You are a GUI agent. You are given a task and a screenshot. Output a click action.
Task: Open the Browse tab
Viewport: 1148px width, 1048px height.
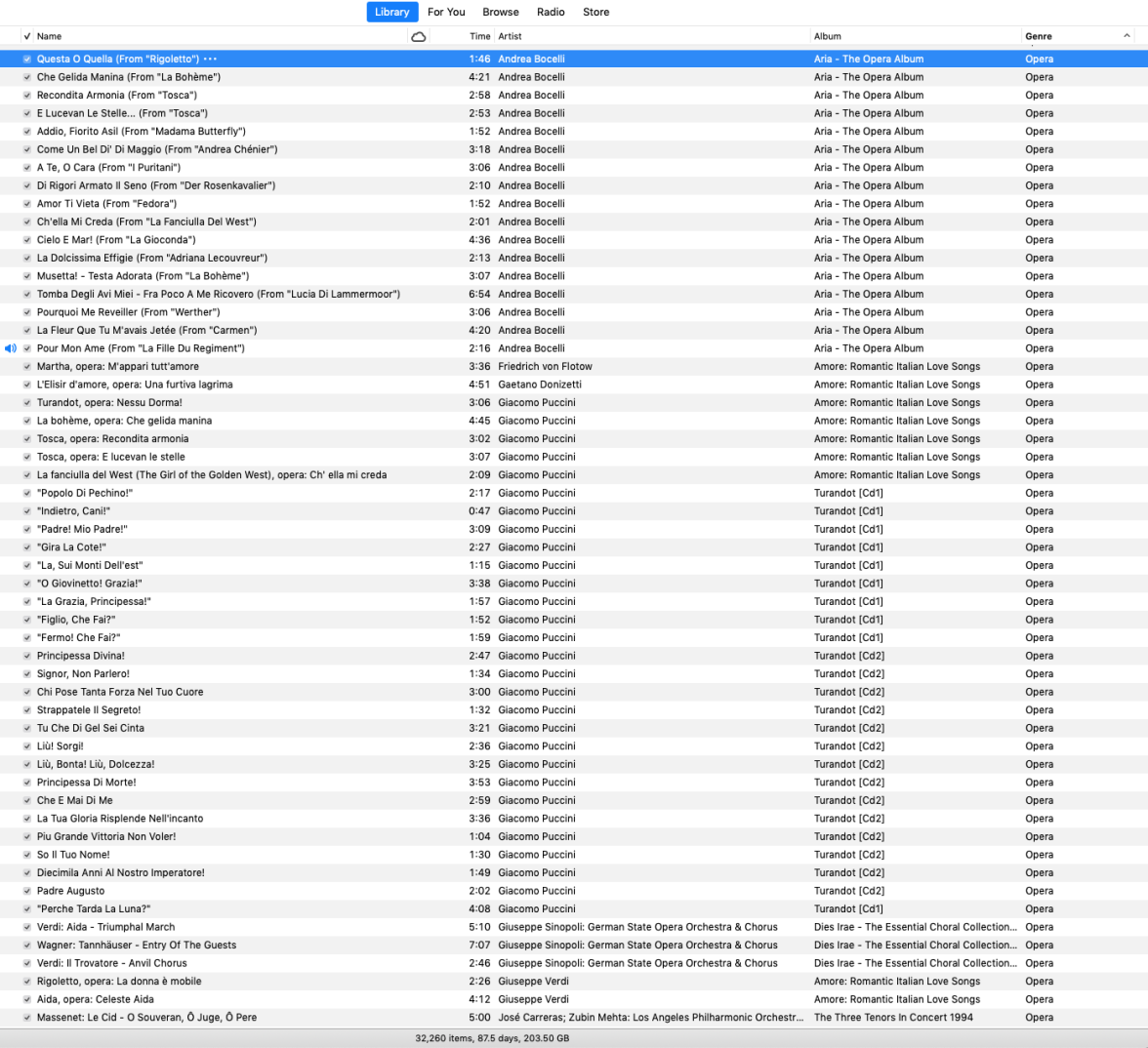[500, 12]
